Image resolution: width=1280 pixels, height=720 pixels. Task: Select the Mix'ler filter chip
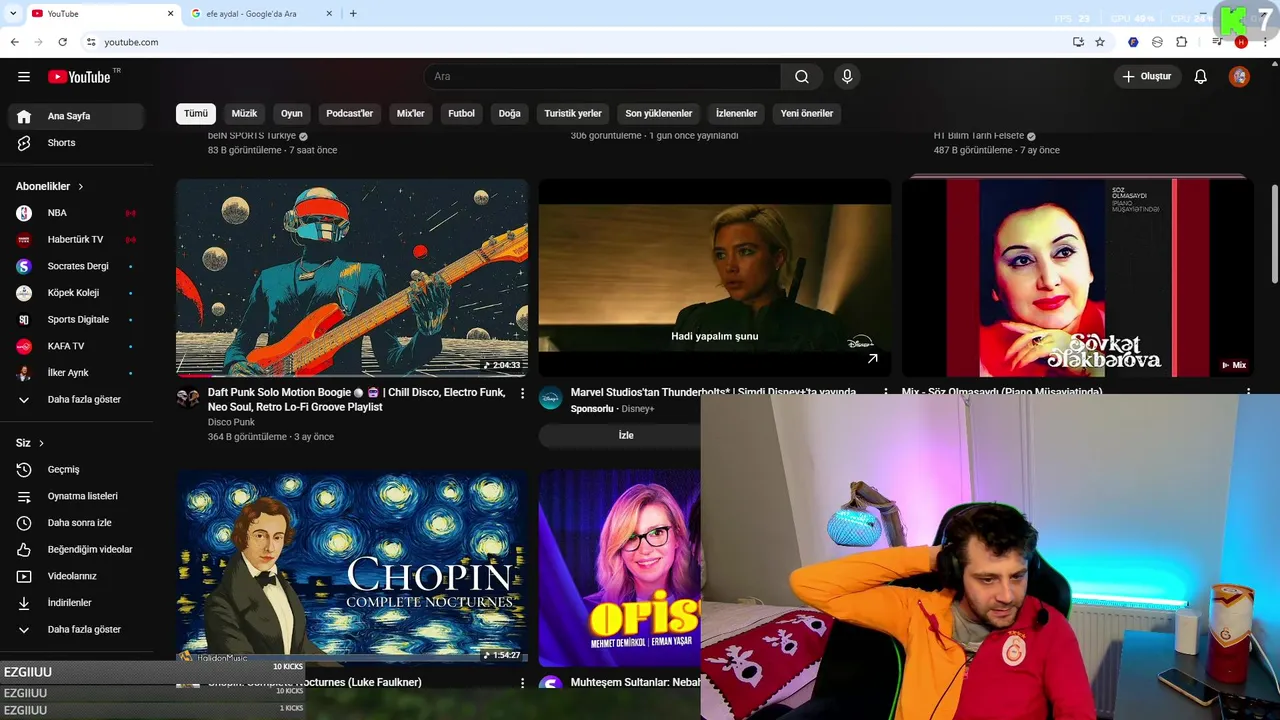411,114
